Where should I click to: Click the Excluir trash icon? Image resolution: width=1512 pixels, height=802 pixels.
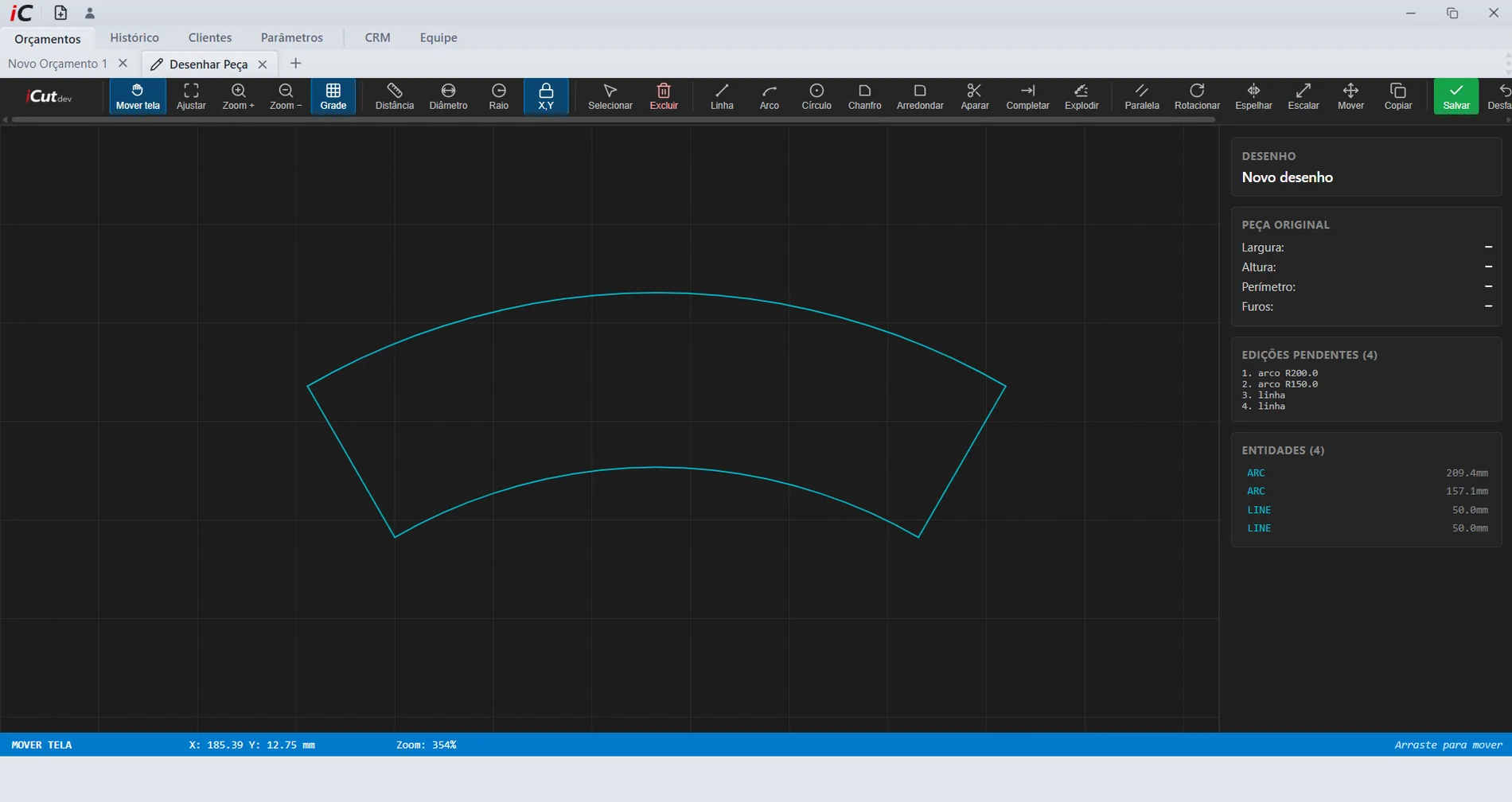pos(664,96)
